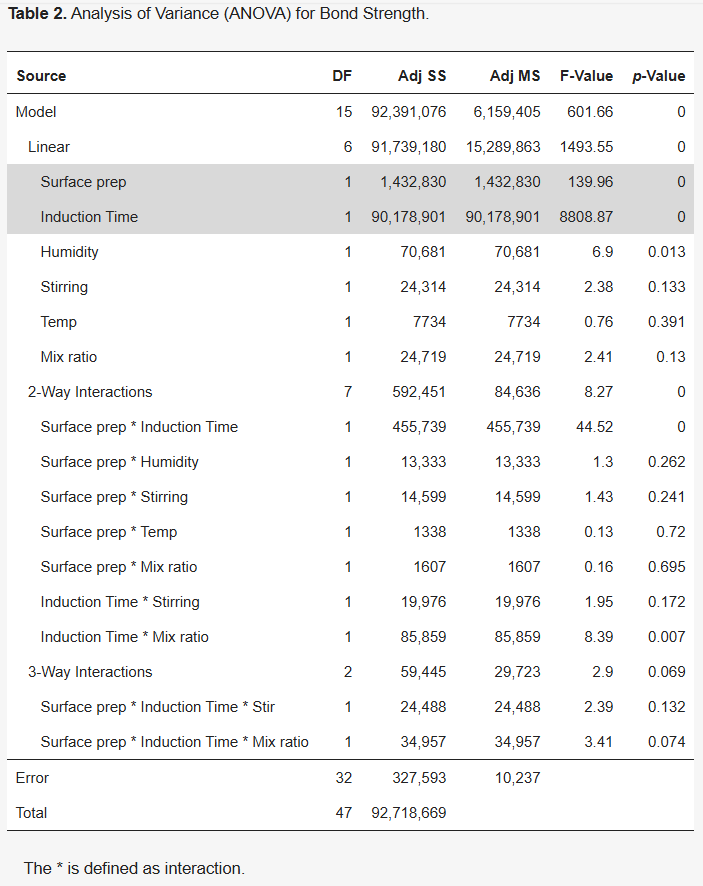
Task: Click the Adj MS column header
Action: point(515,76)
